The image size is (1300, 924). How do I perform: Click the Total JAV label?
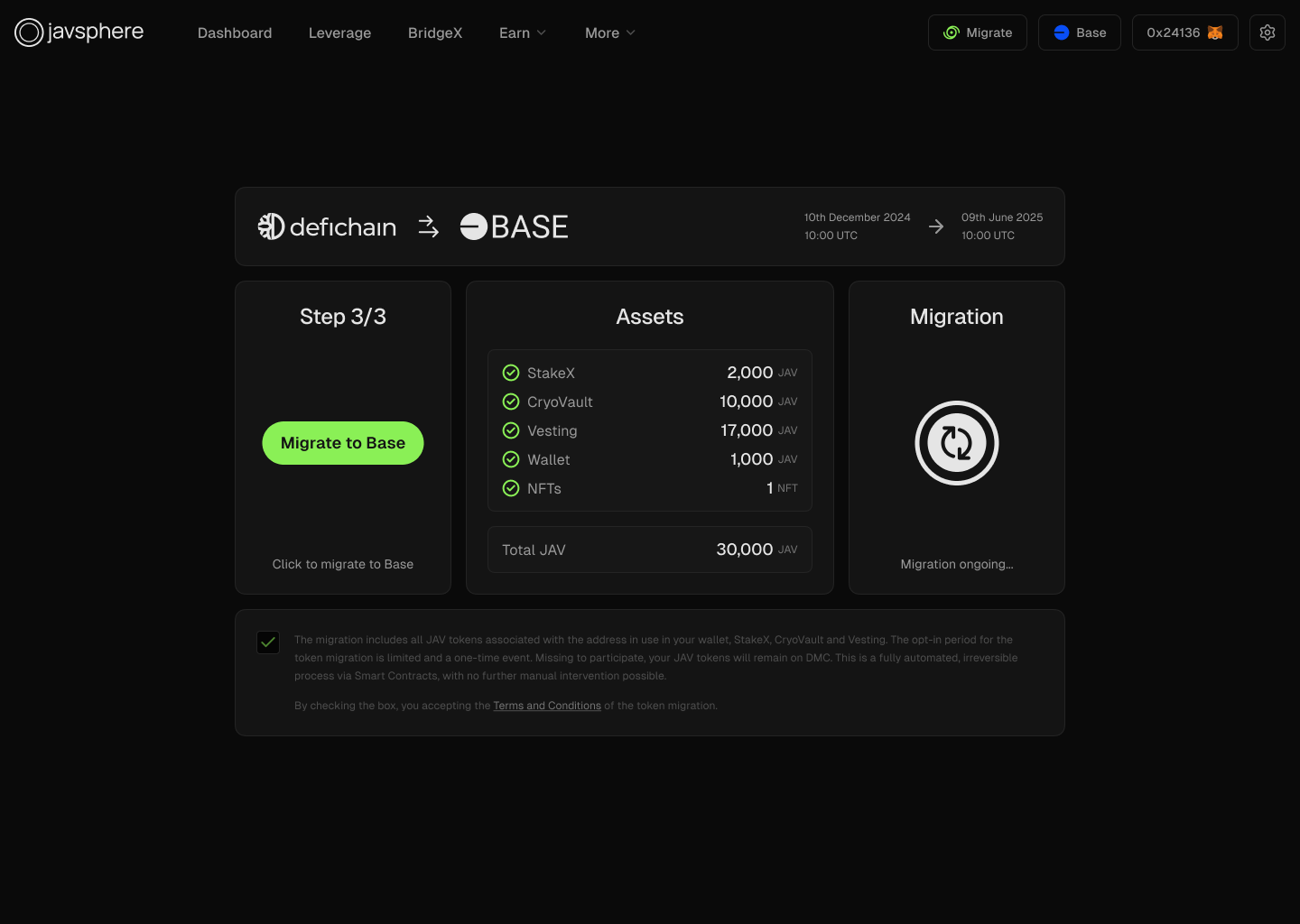point(534,550)
